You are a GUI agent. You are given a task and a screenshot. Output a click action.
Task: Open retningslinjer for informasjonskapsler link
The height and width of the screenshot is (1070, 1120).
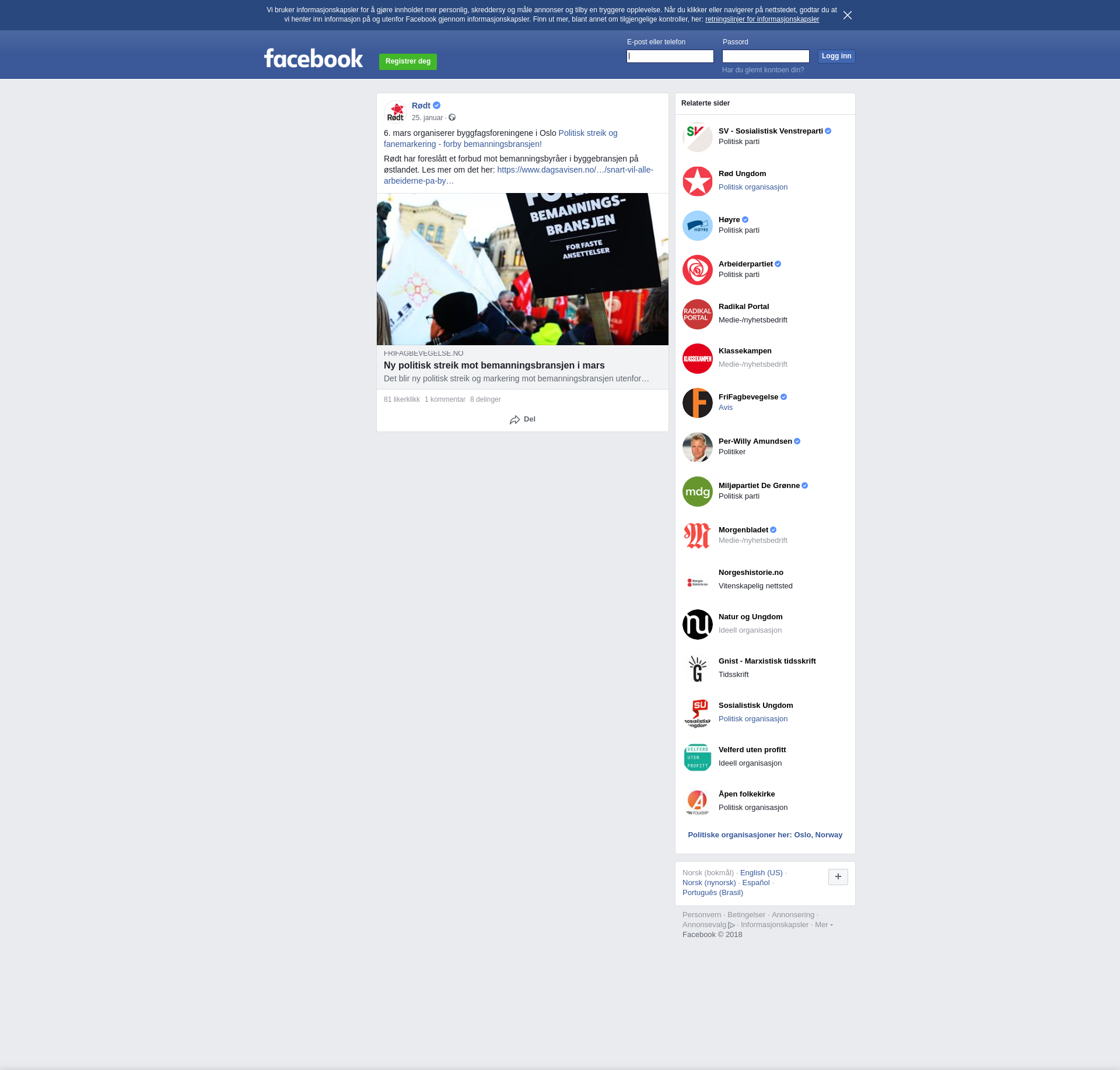(762, 19)
